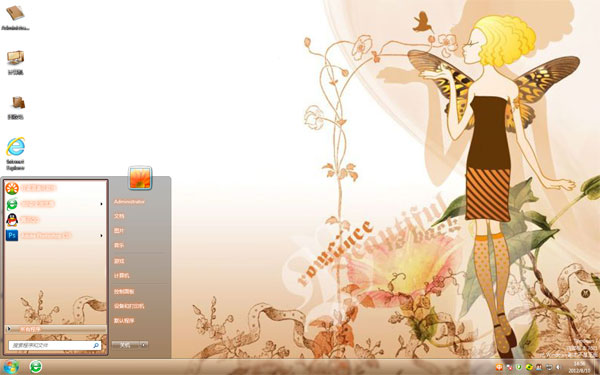Image resolution: width=600 pixels, height=375 pixels.
Task: Open 默认程序 (Default Programs)
Action: tap(124, 321)
